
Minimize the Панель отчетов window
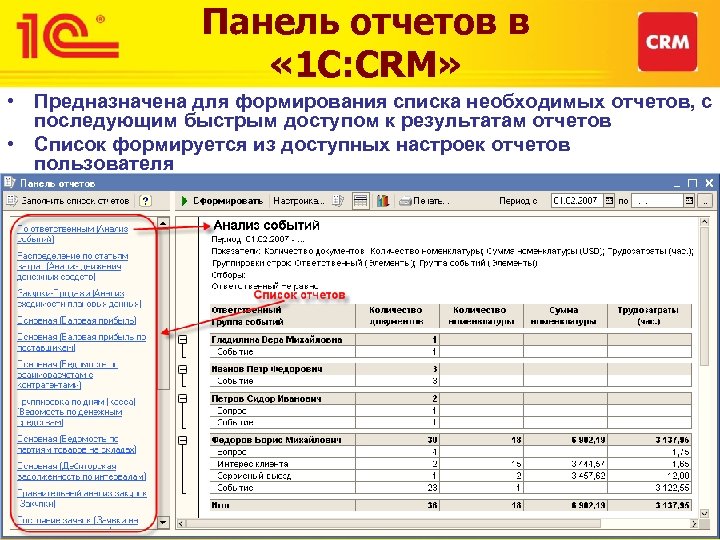677,183
